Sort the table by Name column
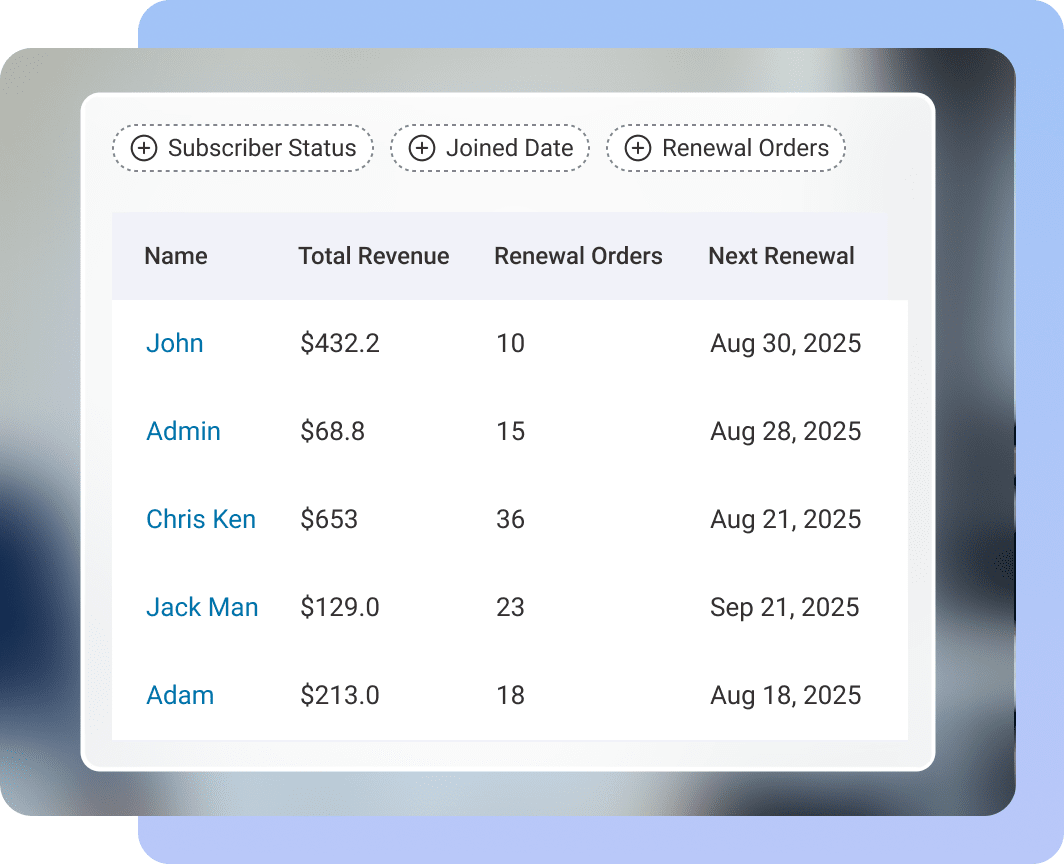The image size is (1064, 864). [x=176, y=256]
